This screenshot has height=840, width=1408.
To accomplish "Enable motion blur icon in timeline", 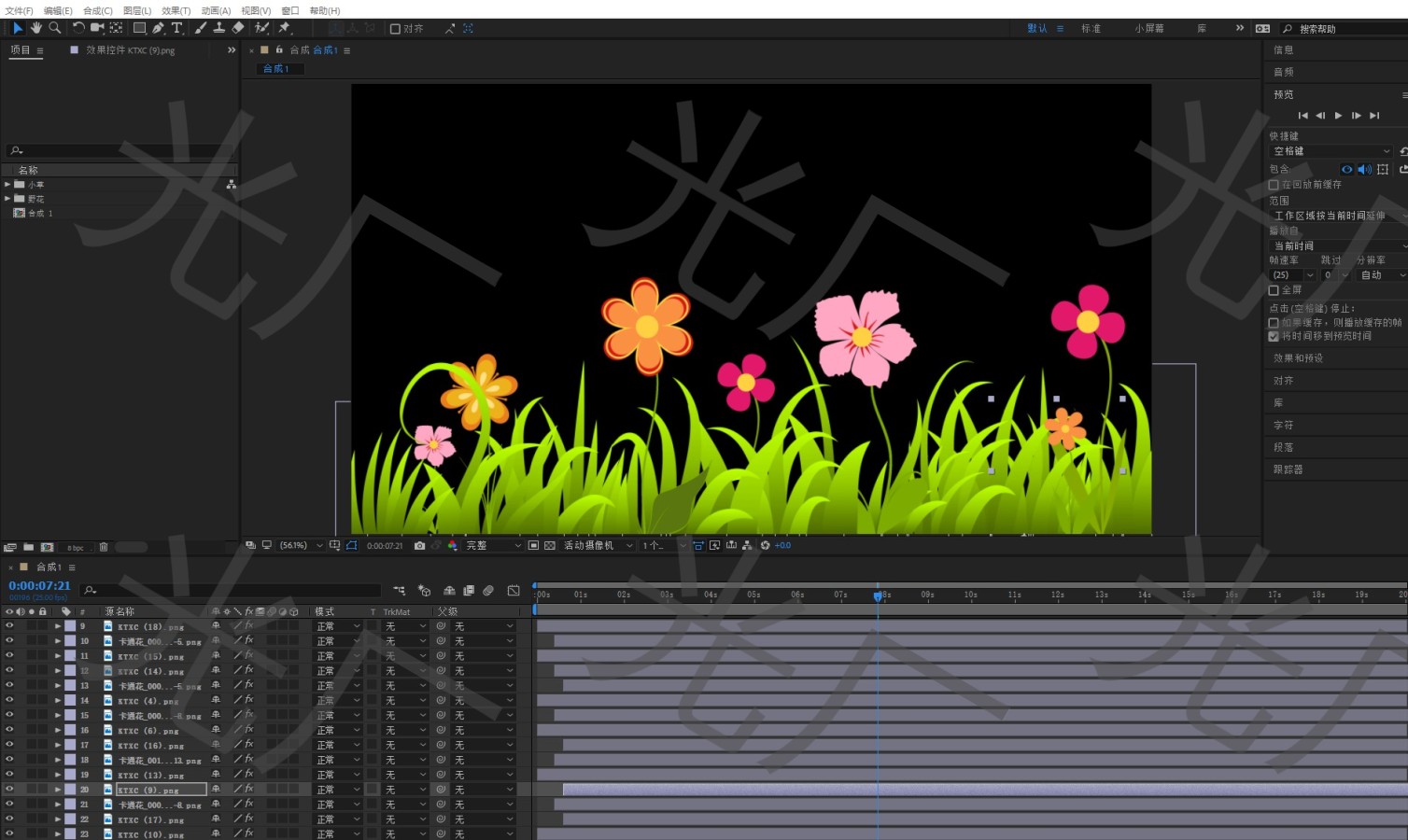I will point(488,590).
